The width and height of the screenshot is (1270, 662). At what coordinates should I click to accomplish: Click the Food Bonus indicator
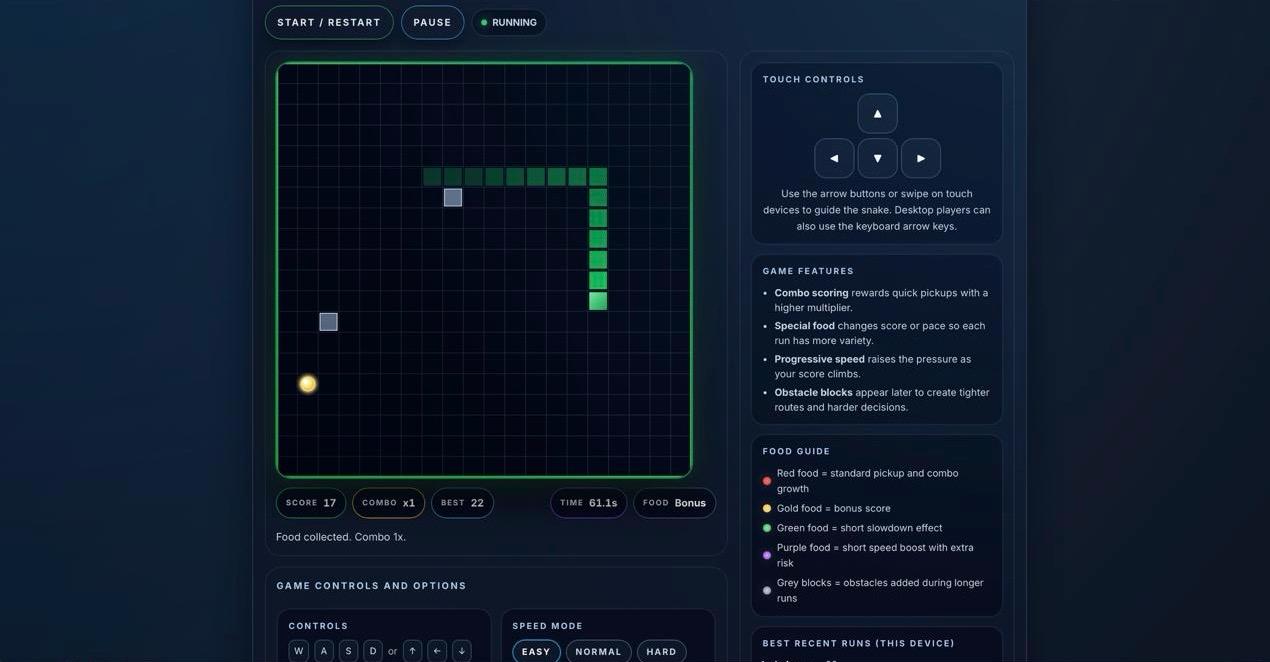pyautogui.click(x=675, y=503)
